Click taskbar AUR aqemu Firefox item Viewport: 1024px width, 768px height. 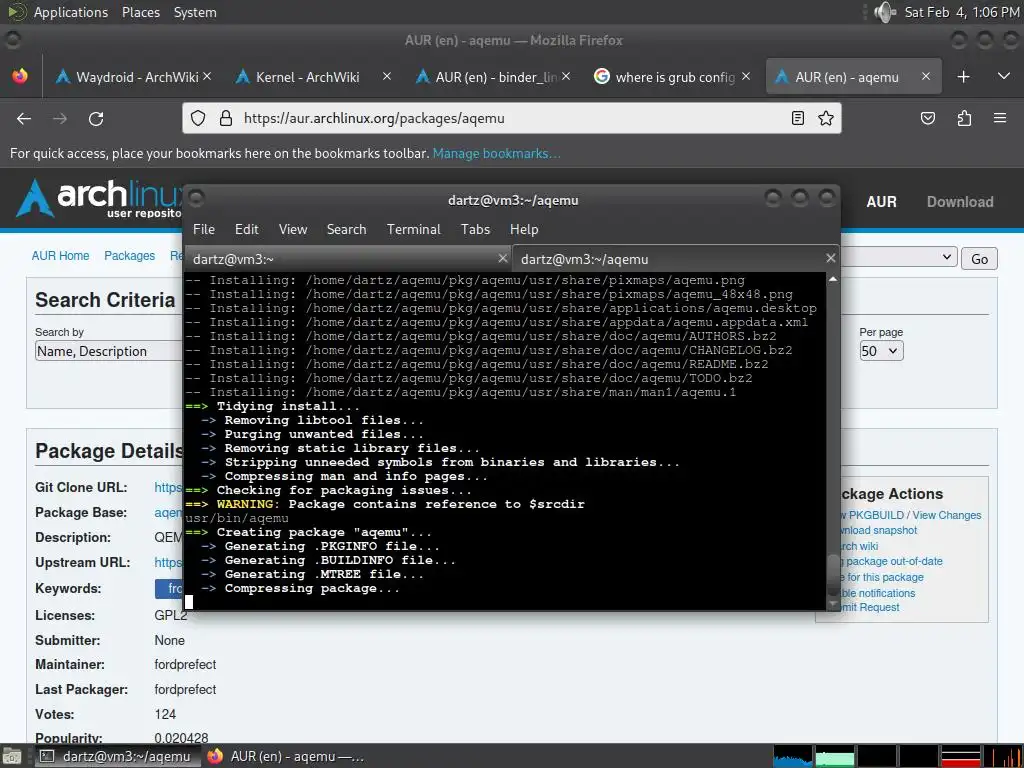[285, 756]
